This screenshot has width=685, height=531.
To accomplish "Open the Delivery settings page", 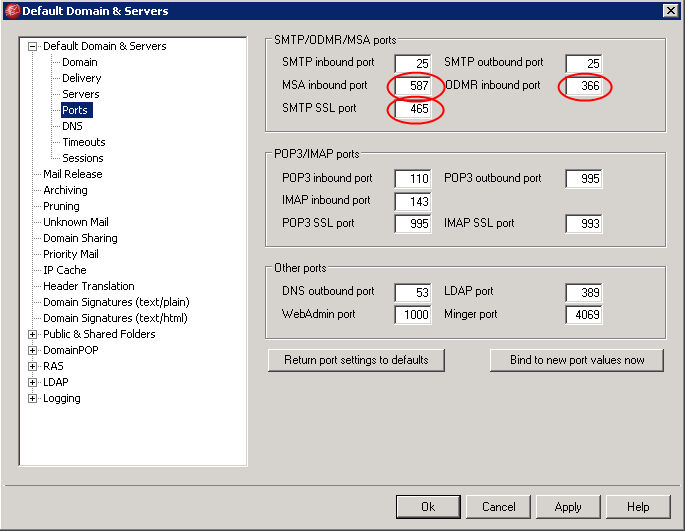I will (82, 78).
